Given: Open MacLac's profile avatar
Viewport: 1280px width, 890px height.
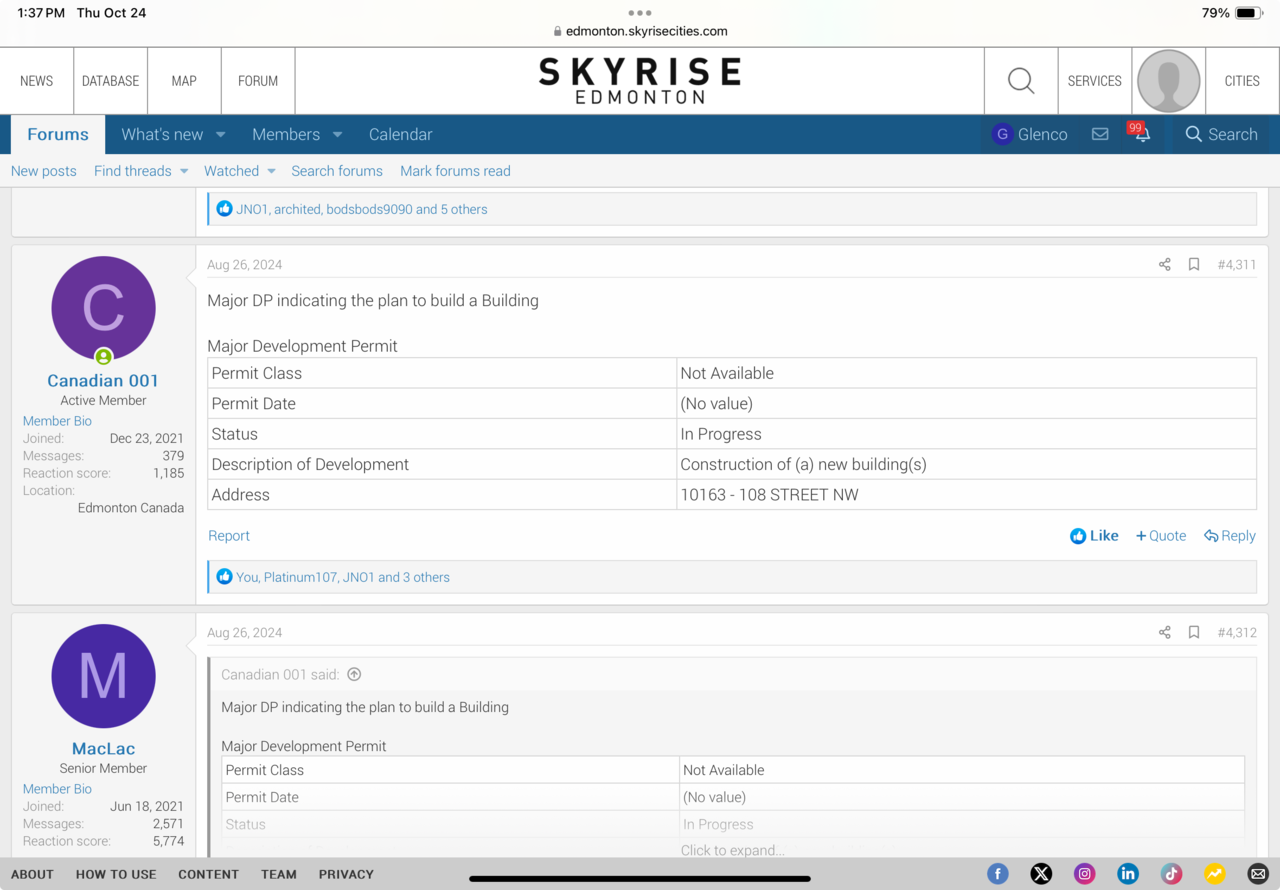Looking at the screenshot, I should [x=103, y=676].
